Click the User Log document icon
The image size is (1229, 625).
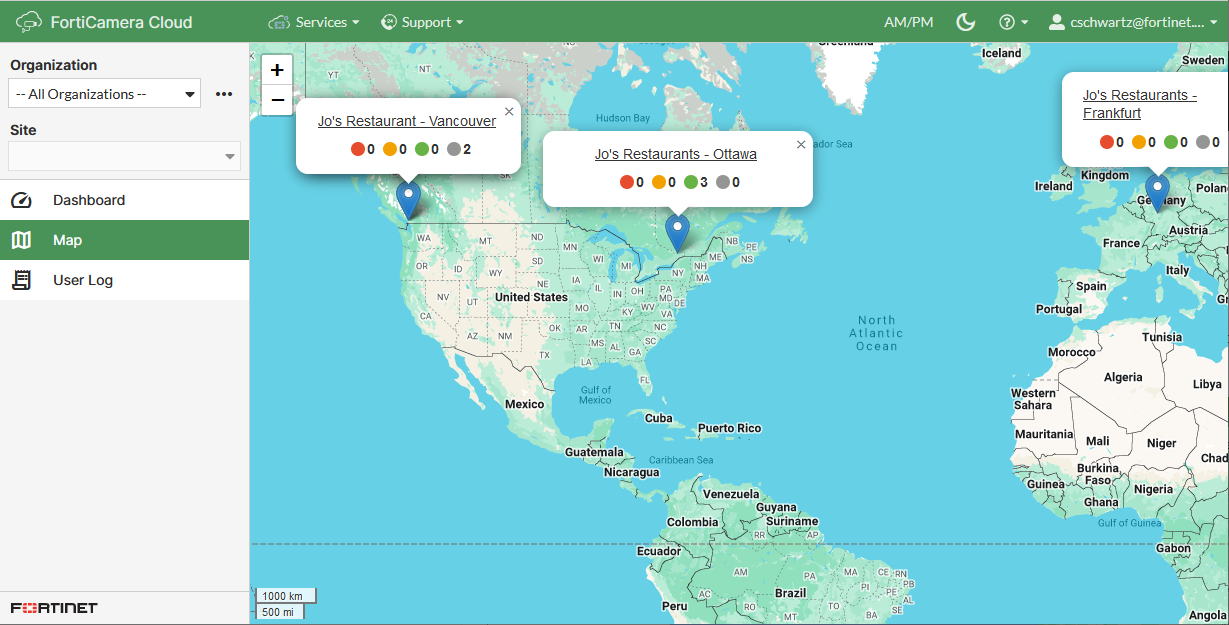pyautogui.click(x=21, y=280)
